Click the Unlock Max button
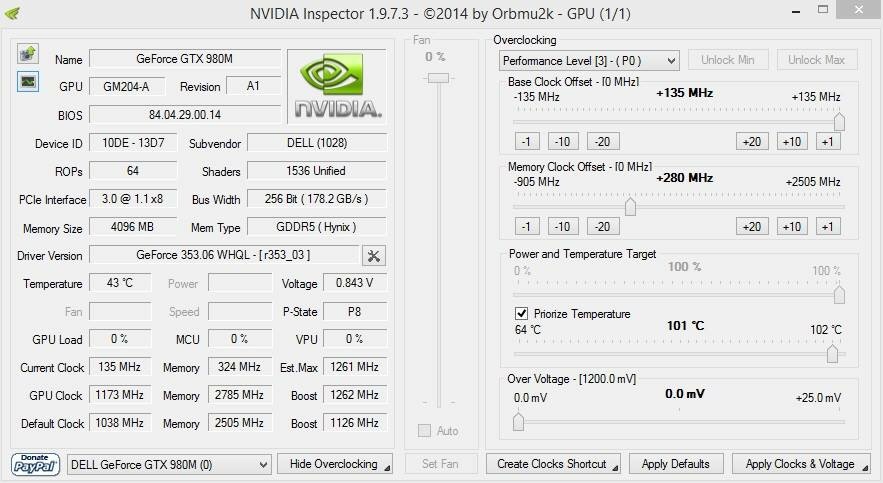Image resolution: width=883 pixels, height=483 pixels. (x=817, y=60)
